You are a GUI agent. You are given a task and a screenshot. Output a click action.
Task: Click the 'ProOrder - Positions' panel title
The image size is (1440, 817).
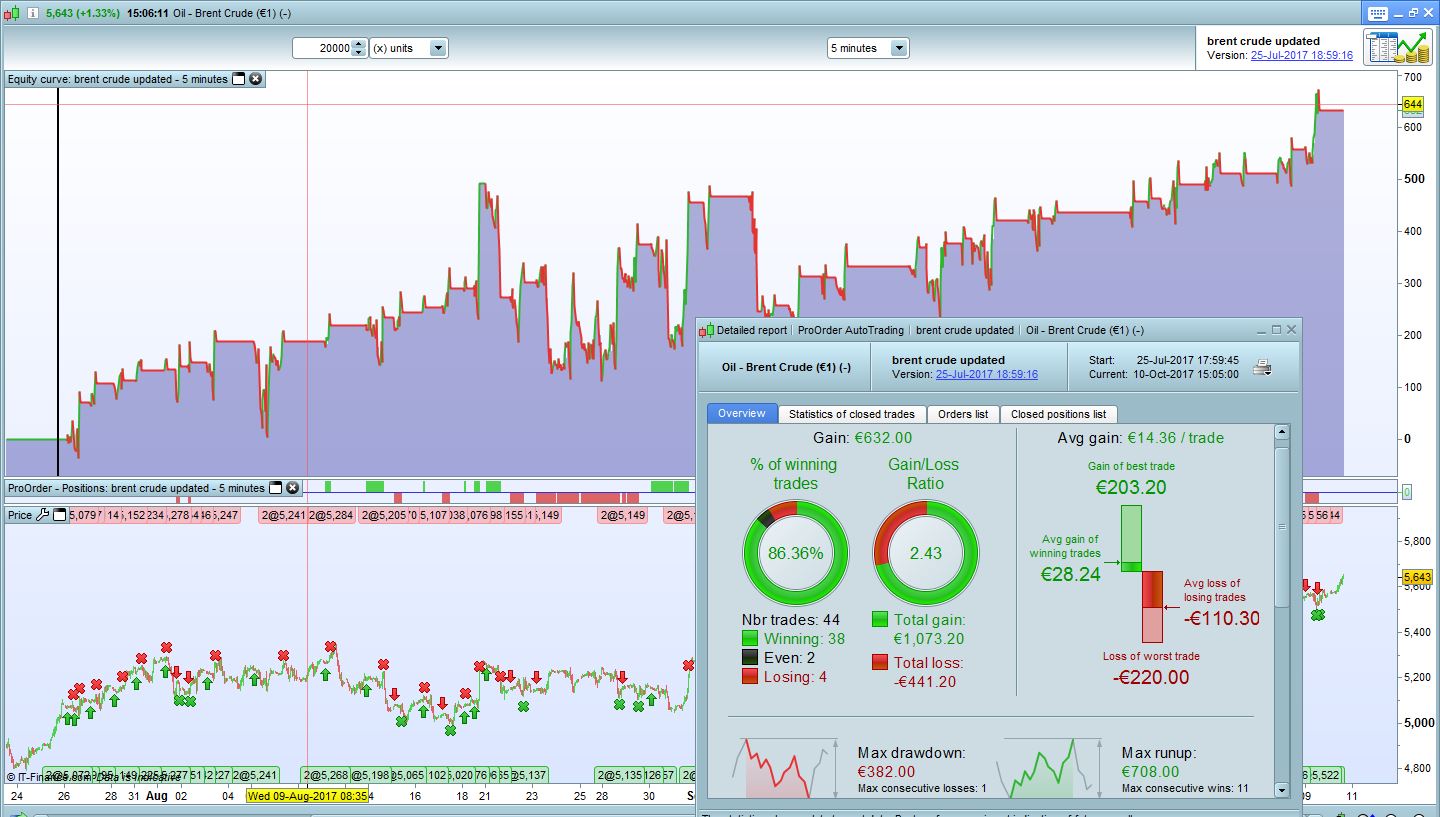click(137, 488)
